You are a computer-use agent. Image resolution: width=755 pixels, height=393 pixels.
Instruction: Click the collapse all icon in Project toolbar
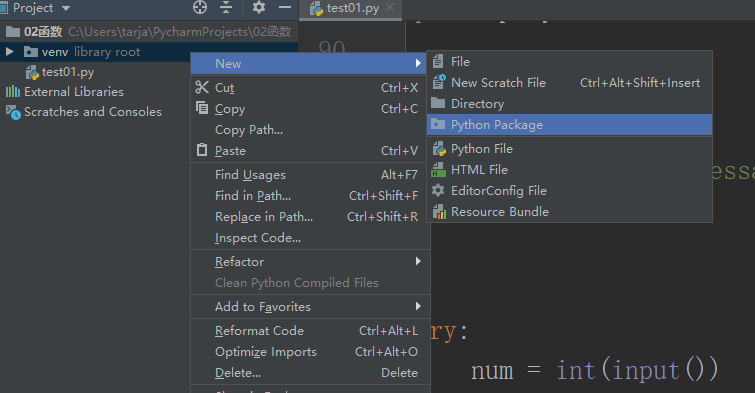[x=226, y=8]
